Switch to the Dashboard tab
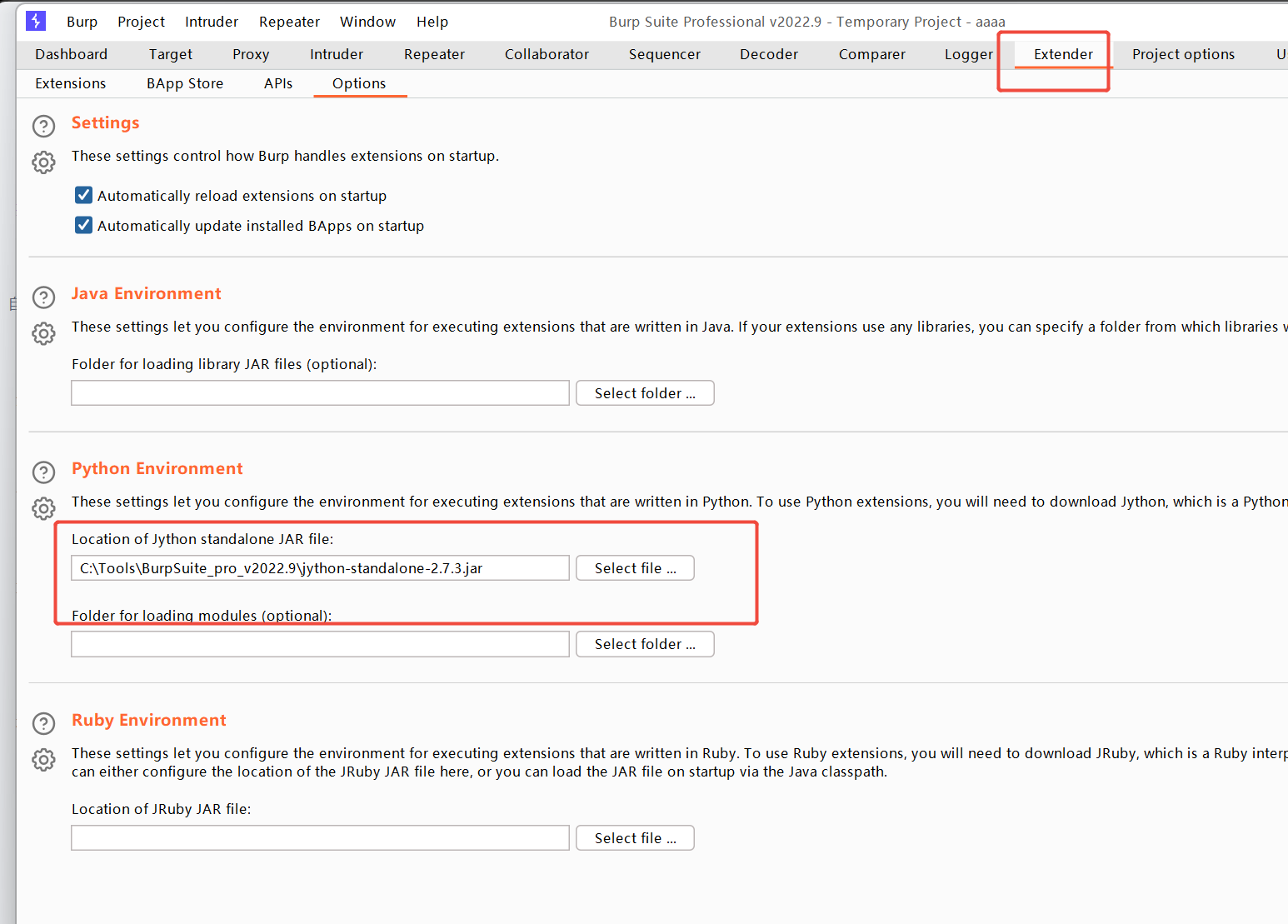 point(71,54)
